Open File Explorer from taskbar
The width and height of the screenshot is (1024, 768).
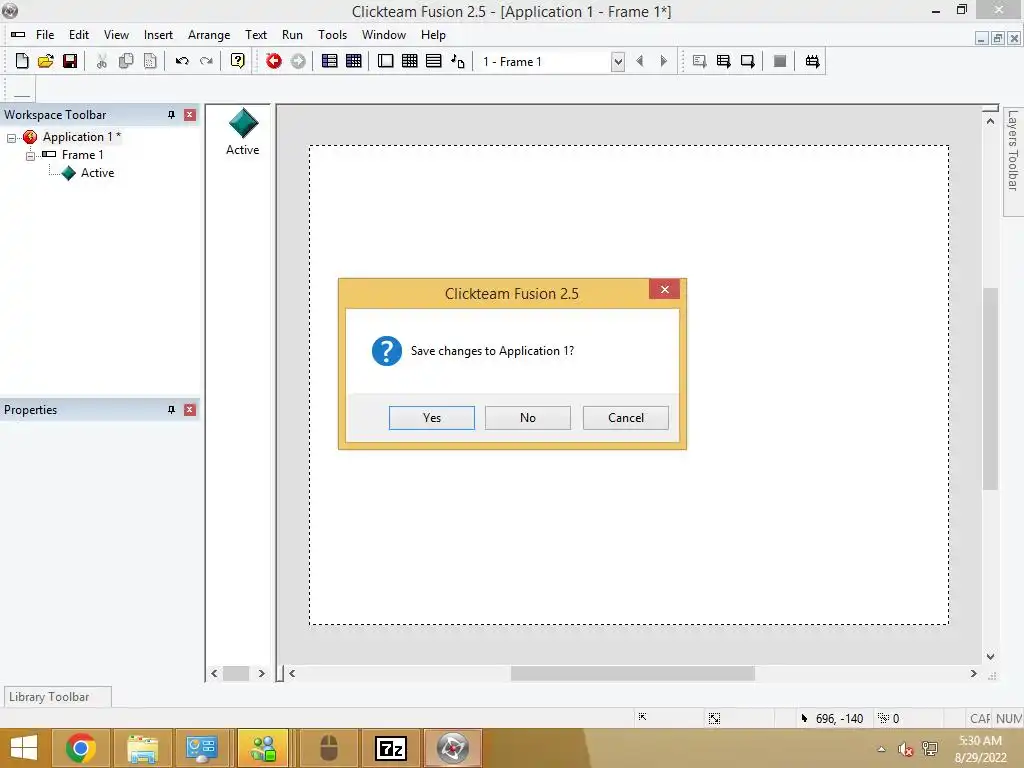(143, 748)
